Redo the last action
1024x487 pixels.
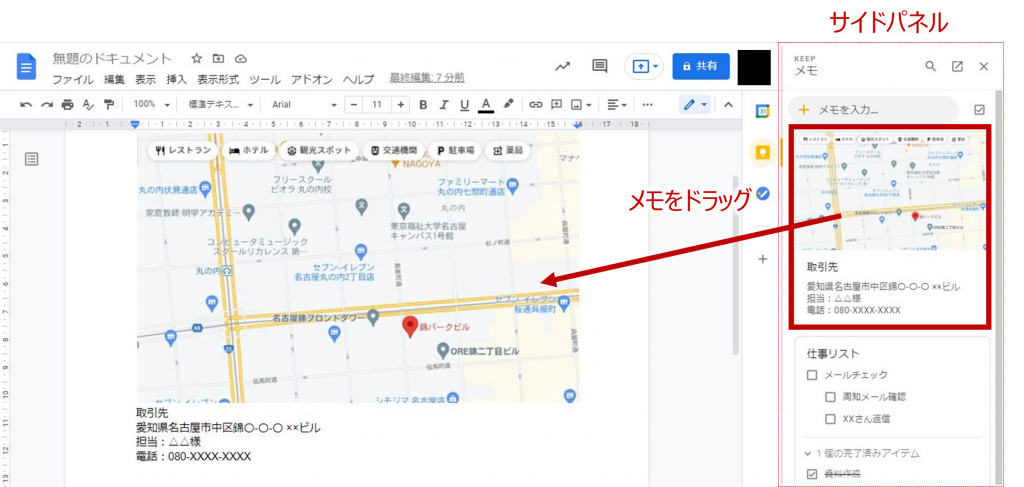point(46,104)
